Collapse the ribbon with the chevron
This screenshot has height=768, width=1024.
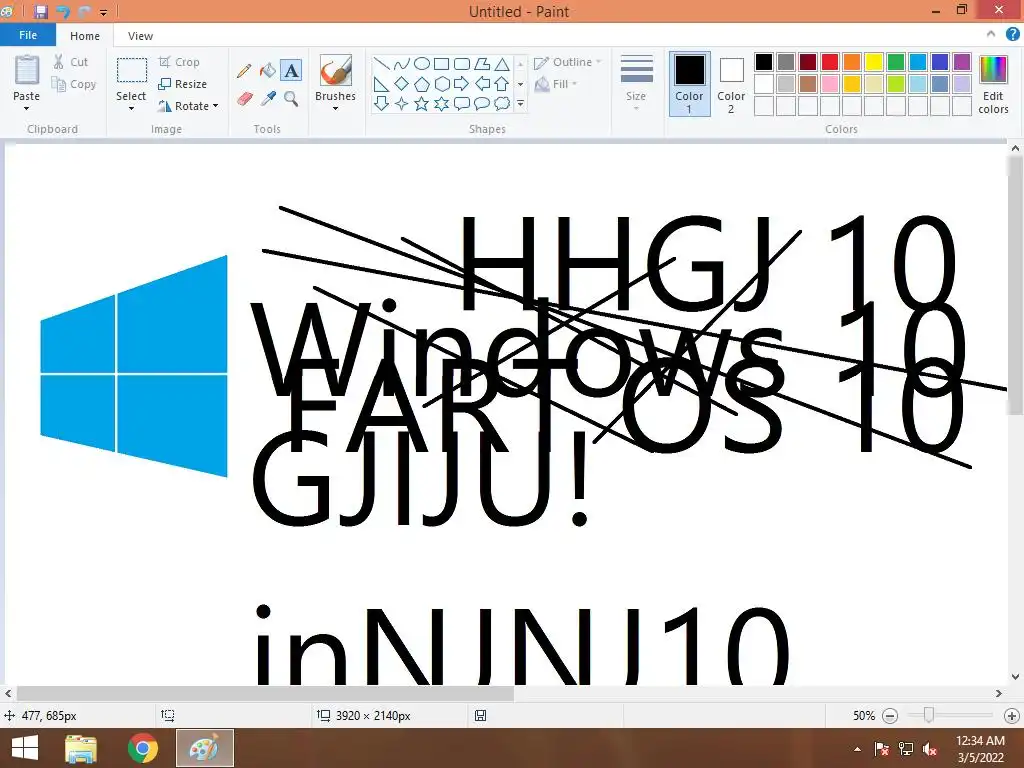coord(991,34)
